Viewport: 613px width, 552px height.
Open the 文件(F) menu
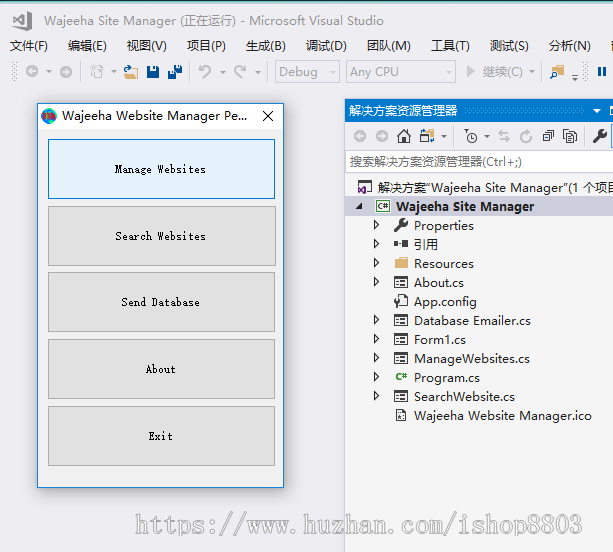click(29, 46)
